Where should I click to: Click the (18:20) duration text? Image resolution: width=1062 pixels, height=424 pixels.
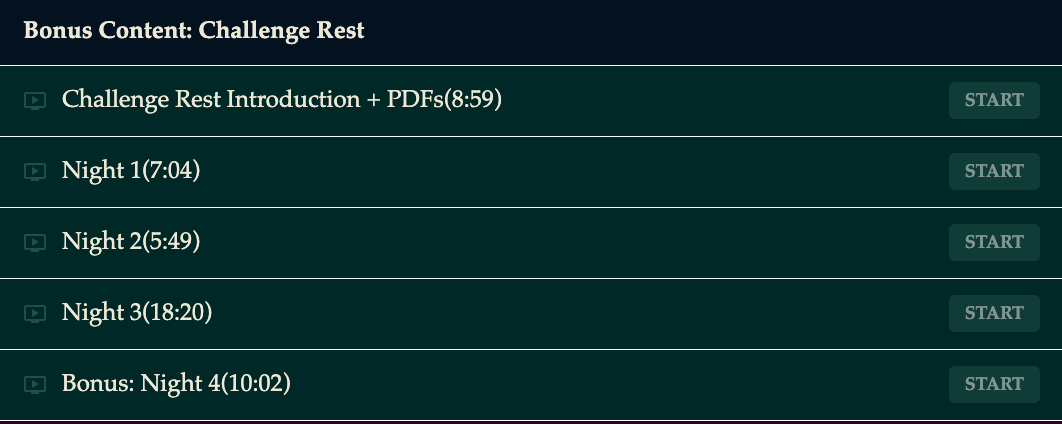click(x=176, y=313)
